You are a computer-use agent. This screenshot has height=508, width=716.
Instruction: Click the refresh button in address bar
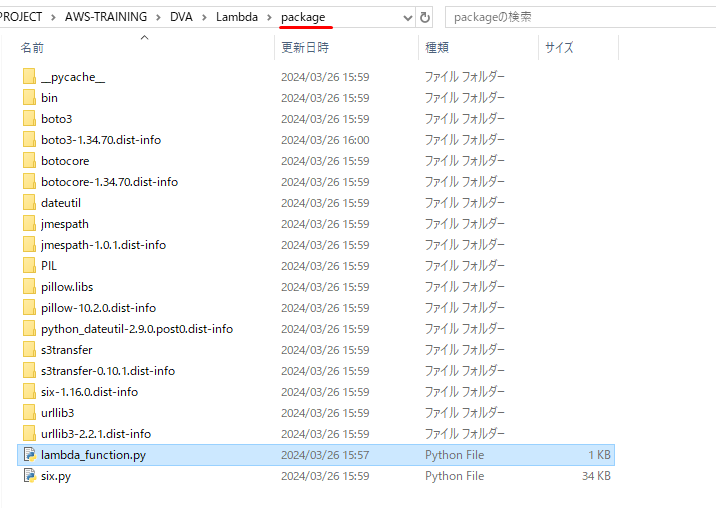(x=425, y=17)
